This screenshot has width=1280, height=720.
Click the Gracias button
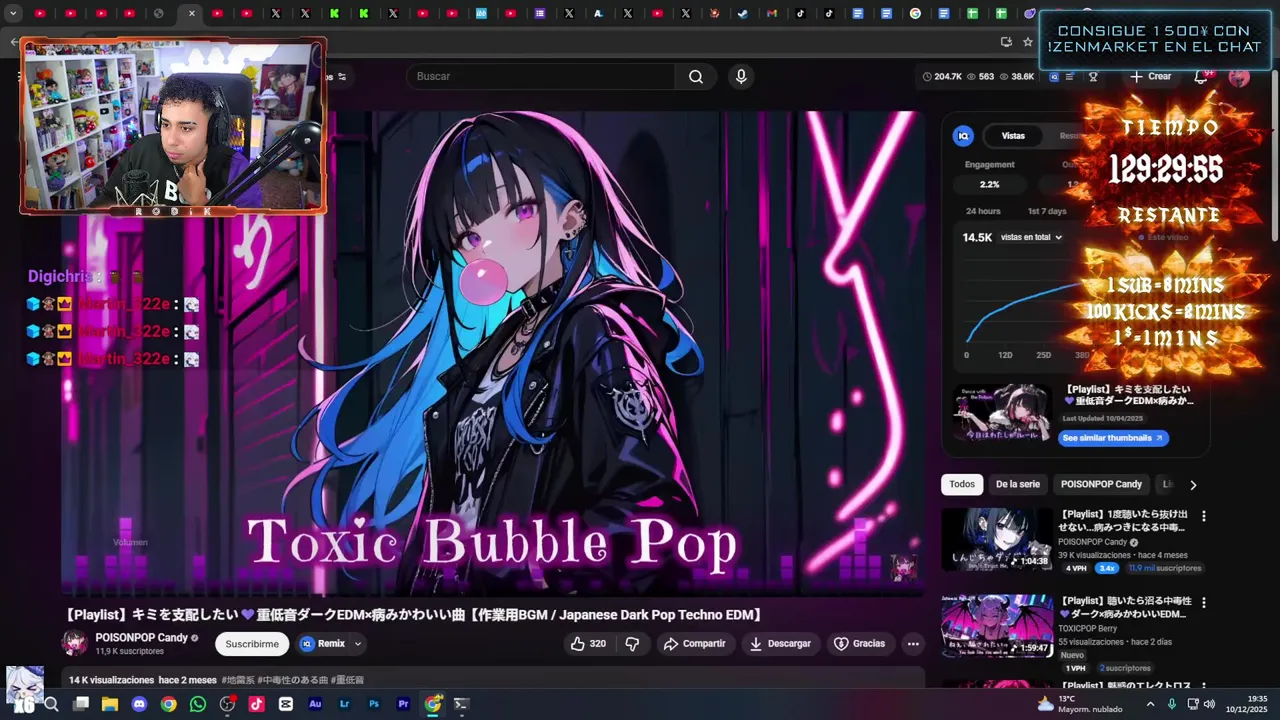tap(860, 644)
